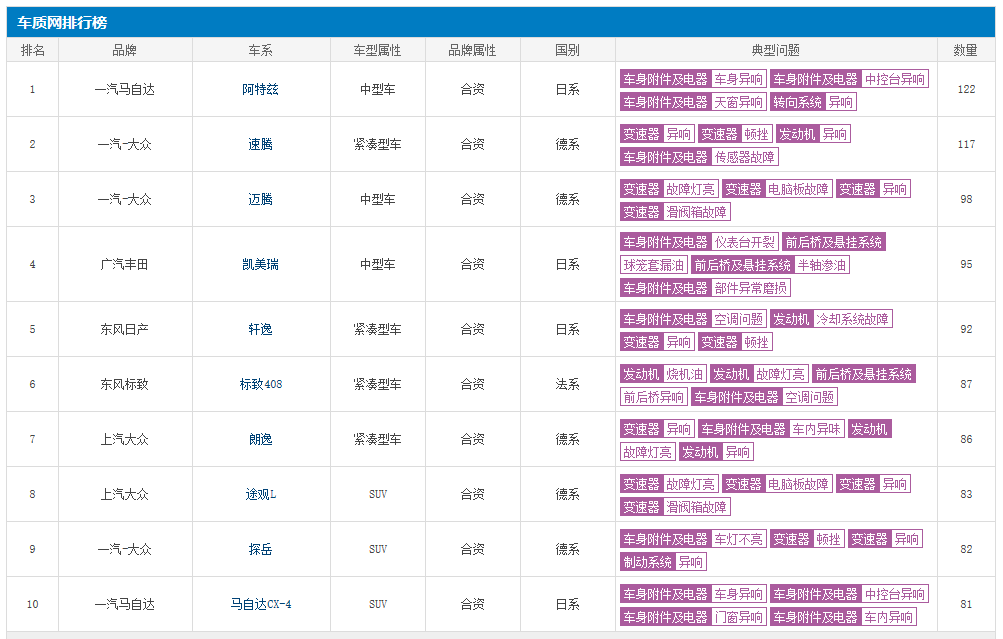Click the 部件异常磨损 tag in 凯美瑞 row
The height and width of the screenshot is (639, 1003).
tap(751, 288)
